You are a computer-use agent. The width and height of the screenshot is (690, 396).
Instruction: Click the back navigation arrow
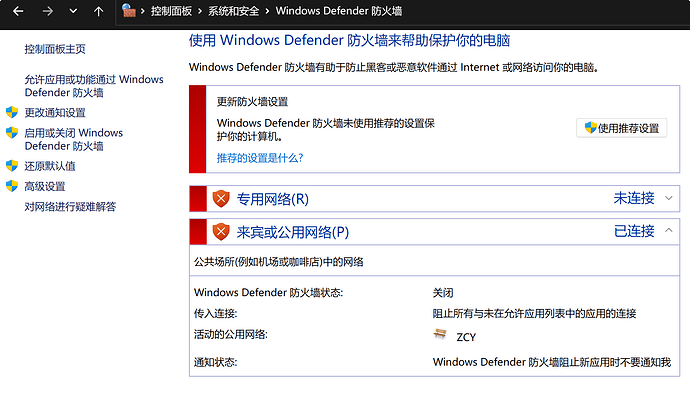pos(18,11)
